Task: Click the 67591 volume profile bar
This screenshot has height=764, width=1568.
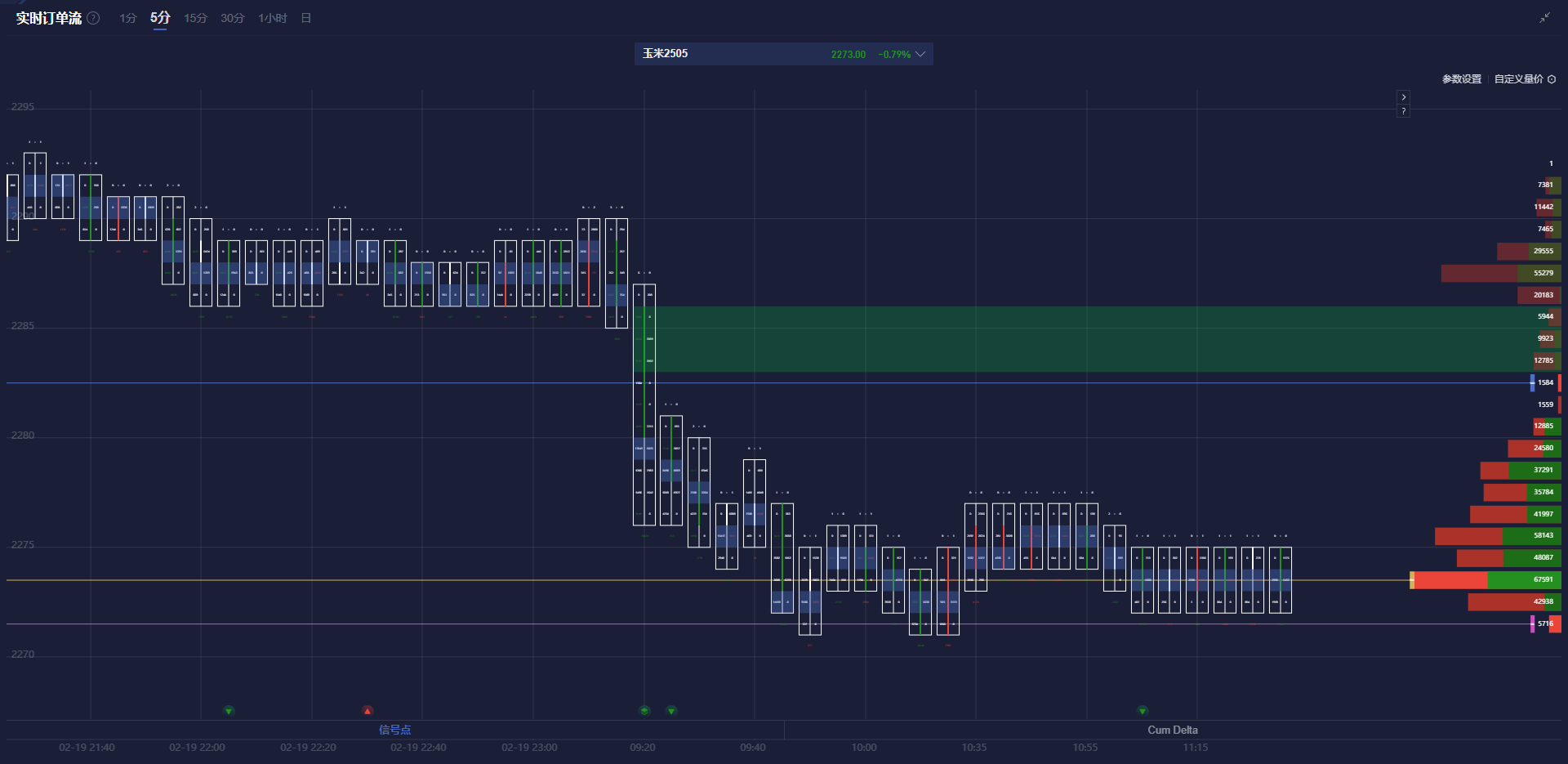Action: 1486,580
